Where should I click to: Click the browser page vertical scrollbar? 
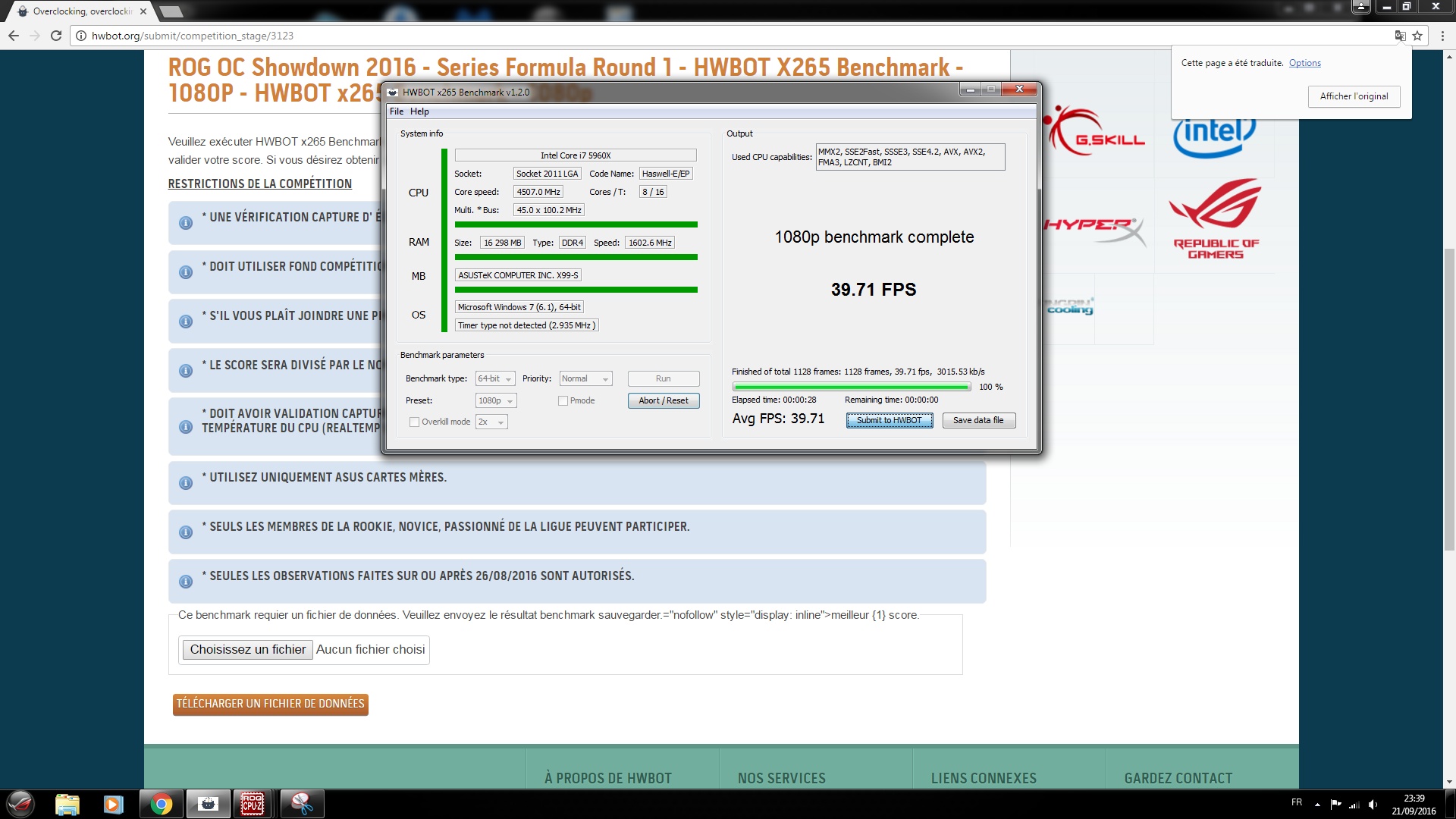pos(1448,400)
